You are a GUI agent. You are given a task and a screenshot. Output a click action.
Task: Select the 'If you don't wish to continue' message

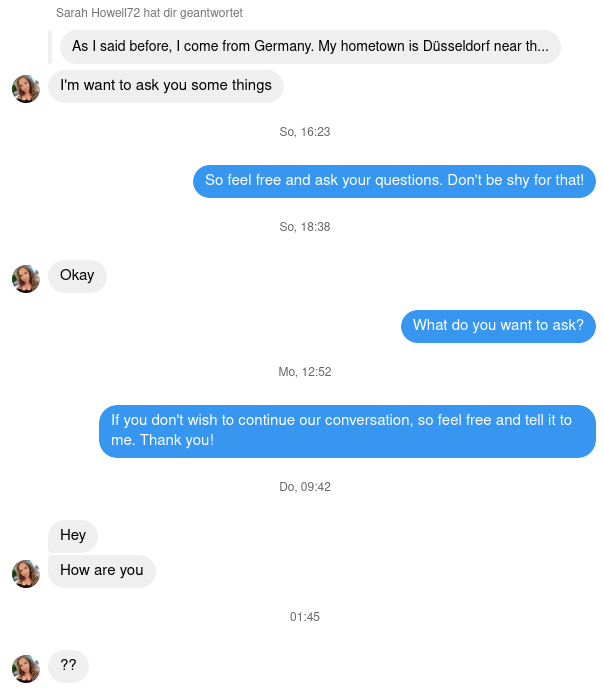point(347,431)
